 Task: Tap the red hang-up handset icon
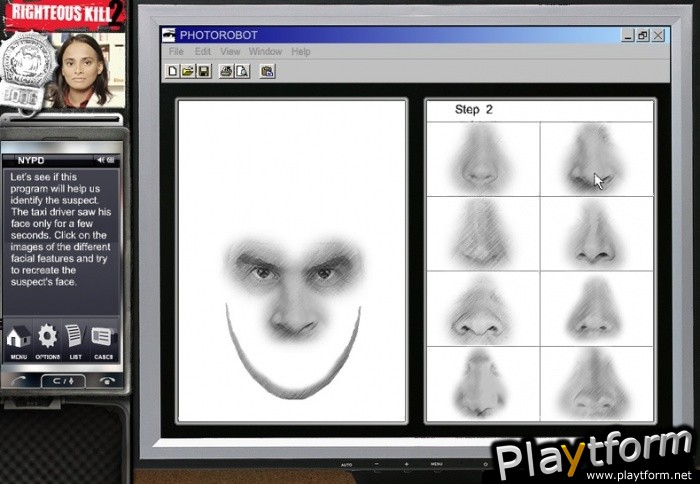pos(107,381)
